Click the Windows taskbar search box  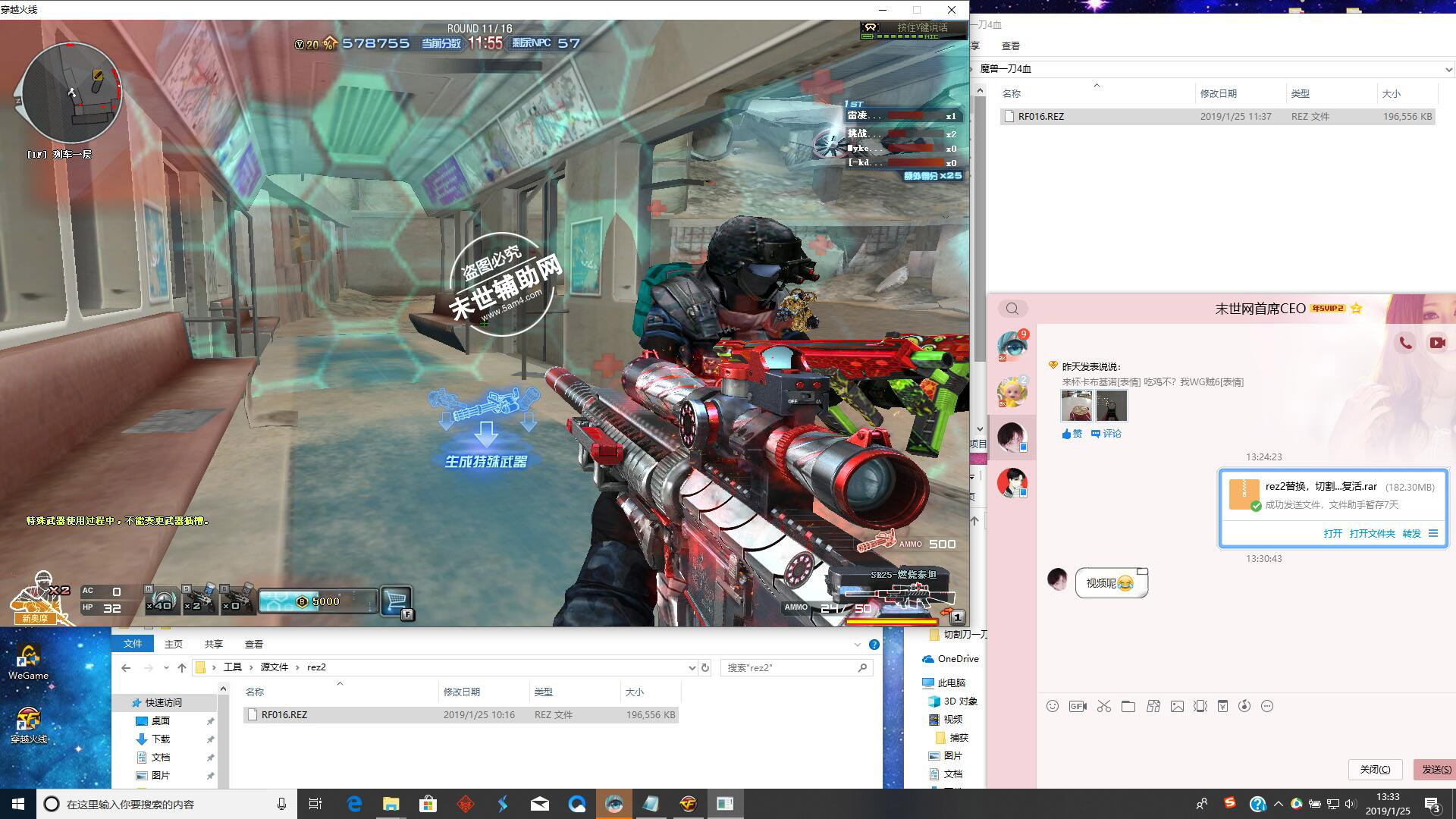(x=165, y=804)
